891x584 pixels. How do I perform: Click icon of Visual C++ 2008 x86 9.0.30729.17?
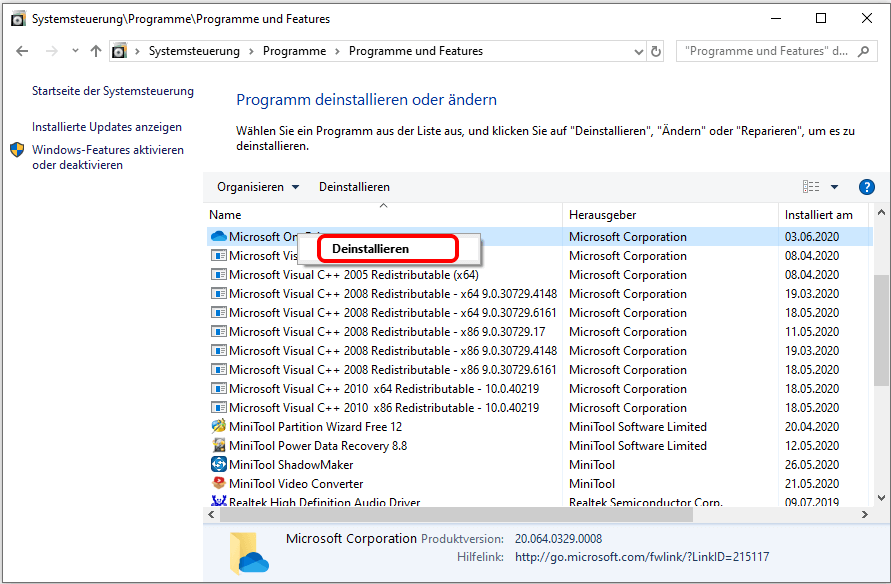(218, 332)
